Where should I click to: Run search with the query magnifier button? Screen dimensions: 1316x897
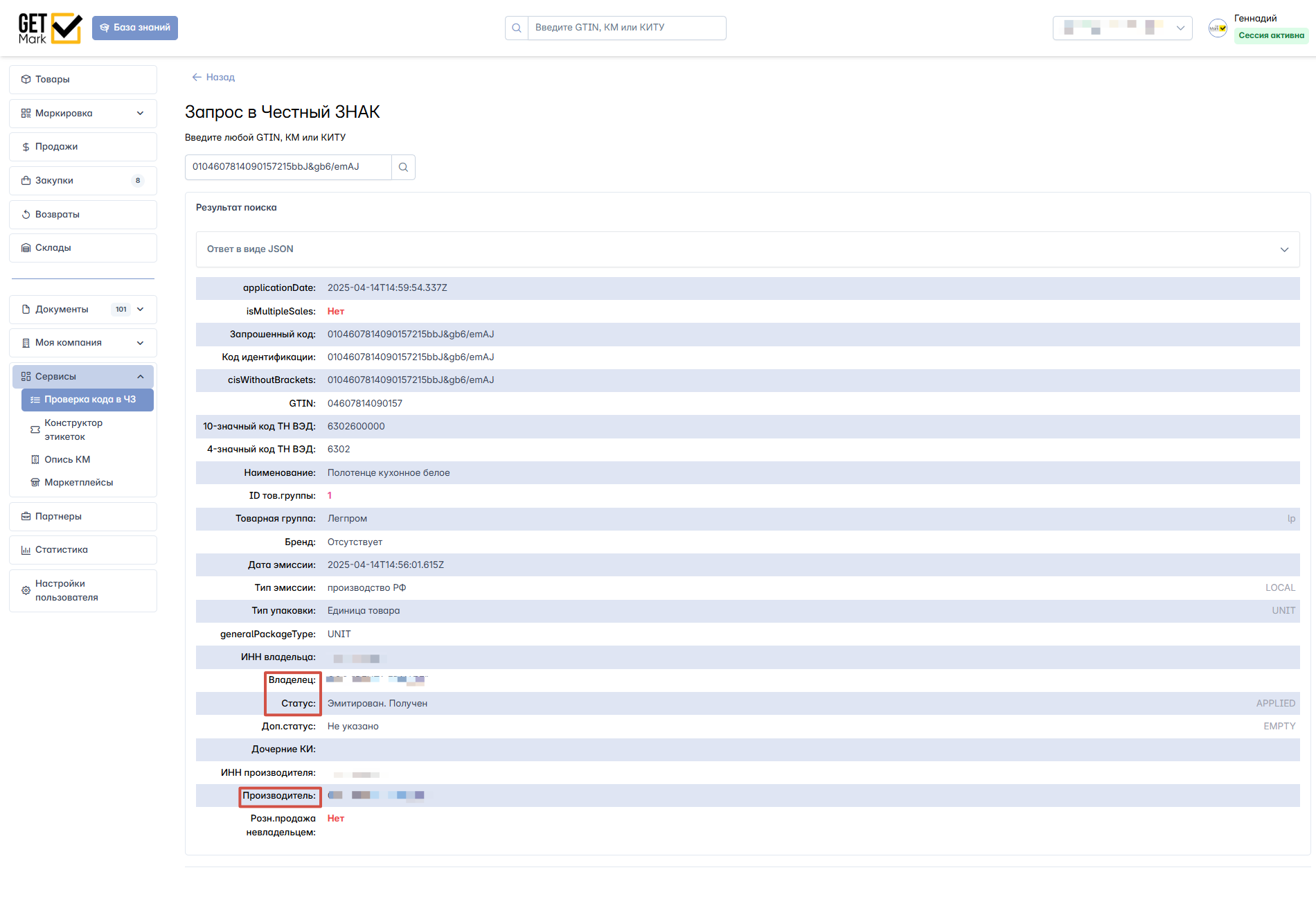click(x=403, y=167)
